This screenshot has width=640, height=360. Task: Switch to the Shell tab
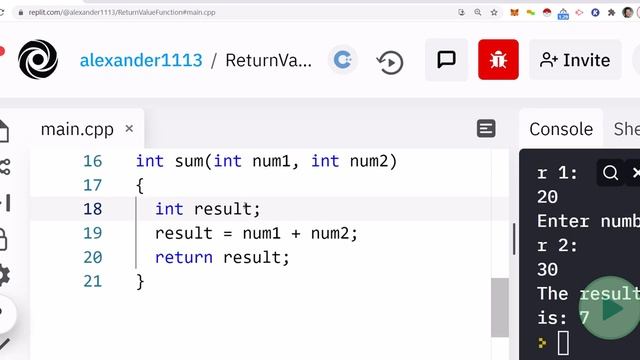point(626,129)
